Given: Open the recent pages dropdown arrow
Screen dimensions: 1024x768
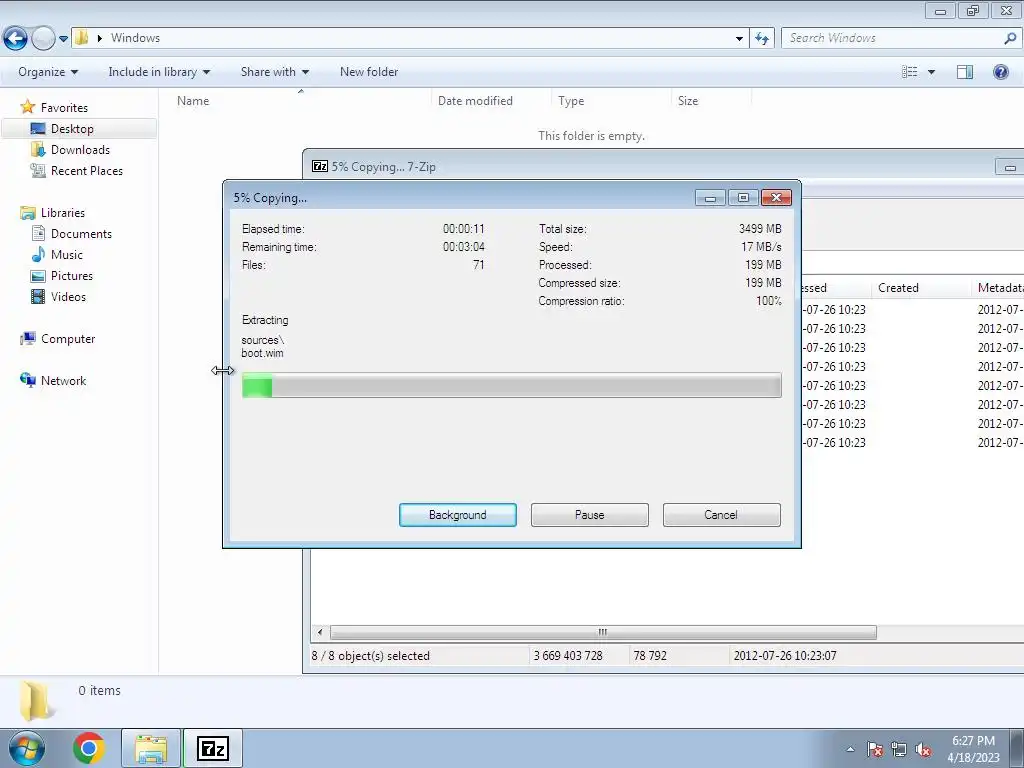Looking at the screenshot, I should [63, 39].
